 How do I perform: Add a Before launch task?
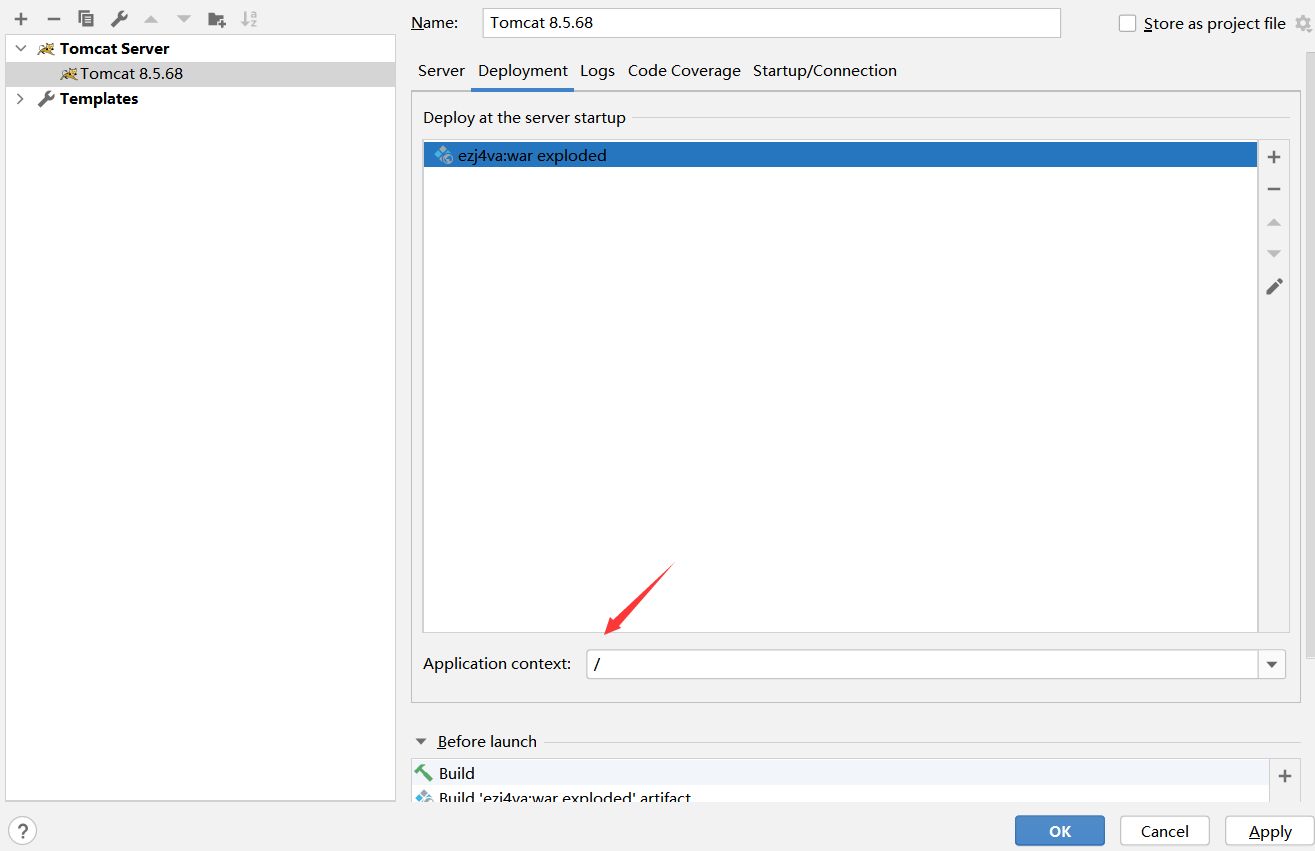pos(1285,776)
